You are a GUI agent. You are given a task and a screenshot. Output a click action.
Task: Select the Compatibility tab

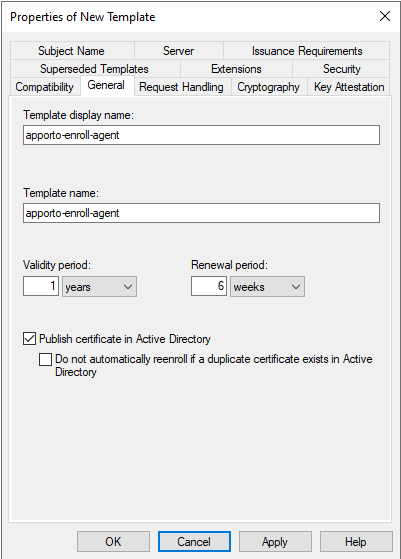point(45,87)
